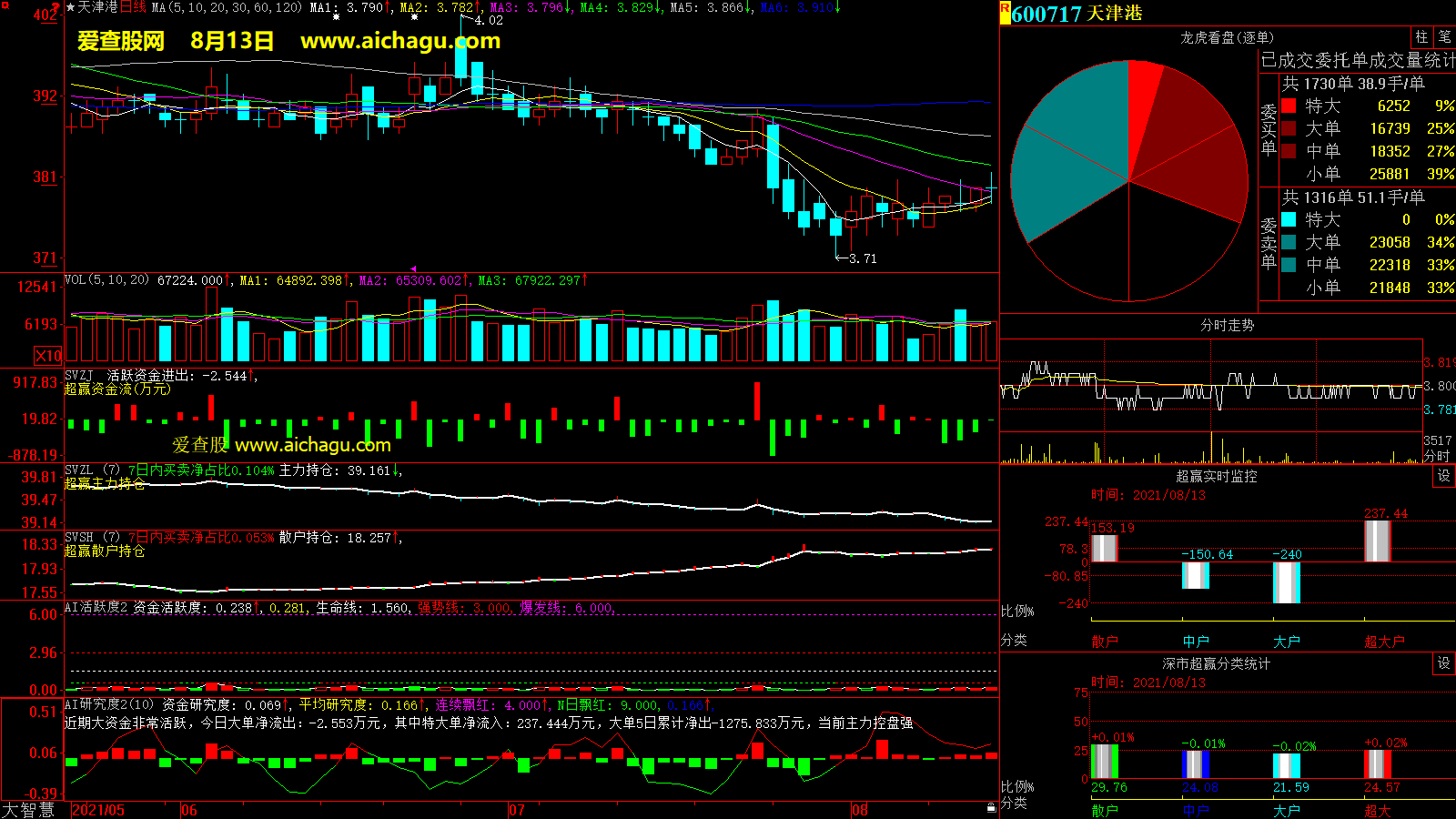Click the small lock icon on date axis

tap(991, 807)
